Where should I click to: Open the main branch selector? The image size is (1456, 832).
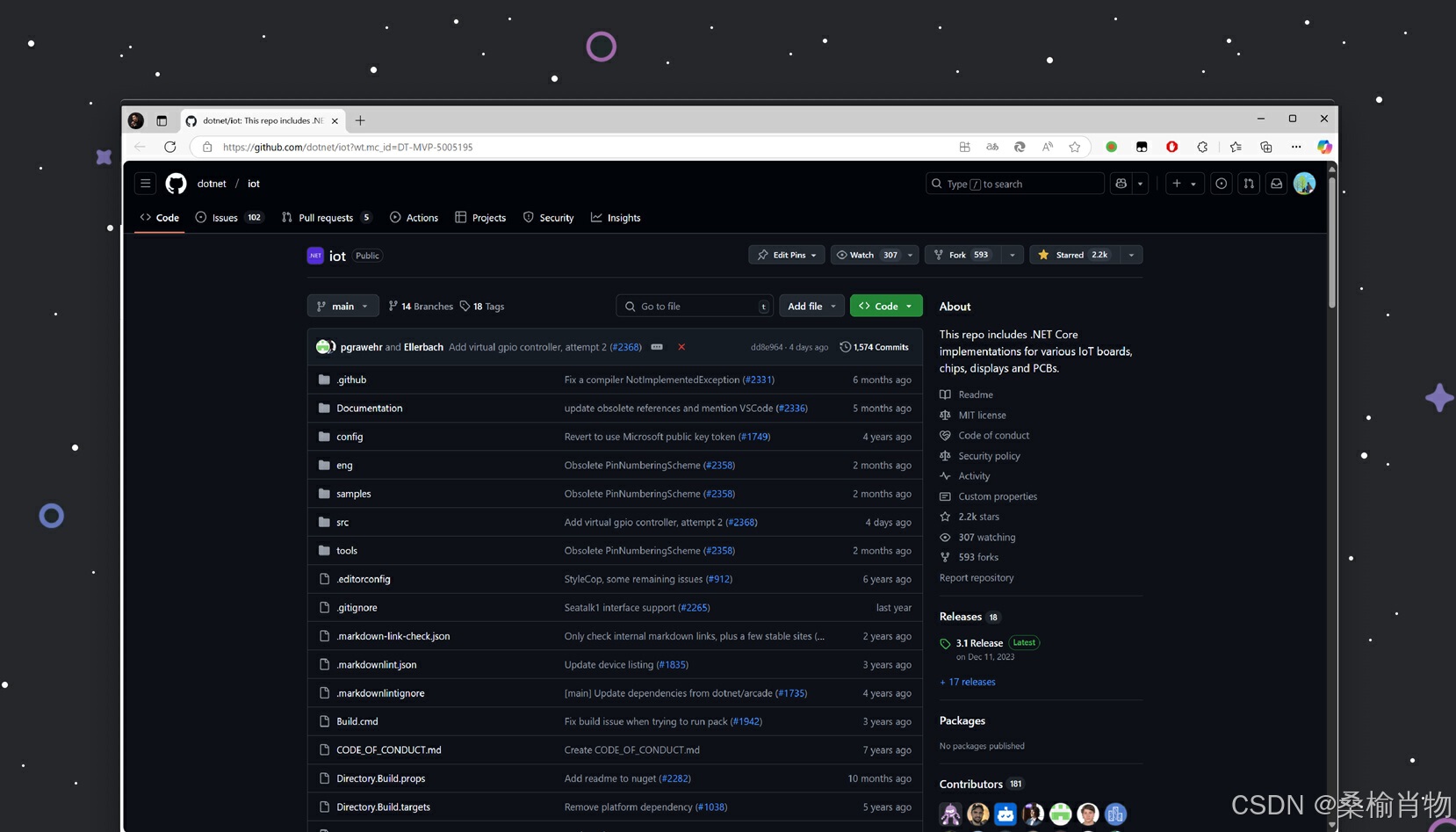(342, 306)
